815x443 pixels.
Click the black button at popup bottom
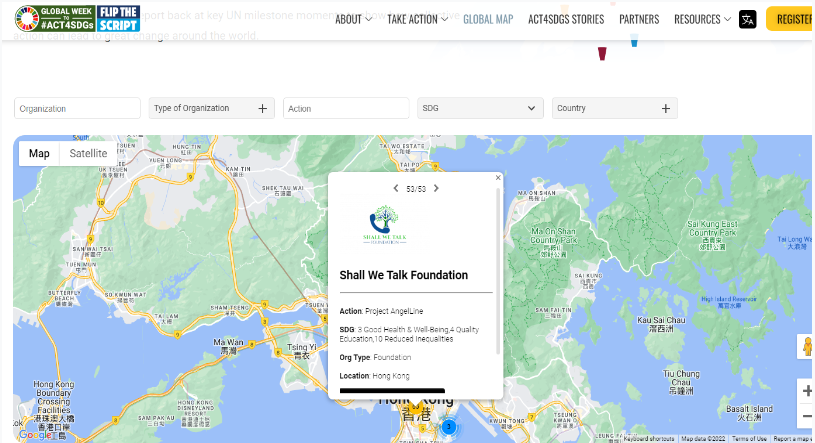tap(392, 391)
